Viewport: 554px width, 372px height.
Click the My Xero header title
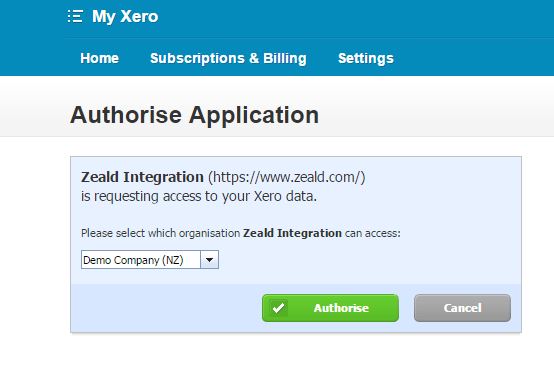(x=125, y=17)
